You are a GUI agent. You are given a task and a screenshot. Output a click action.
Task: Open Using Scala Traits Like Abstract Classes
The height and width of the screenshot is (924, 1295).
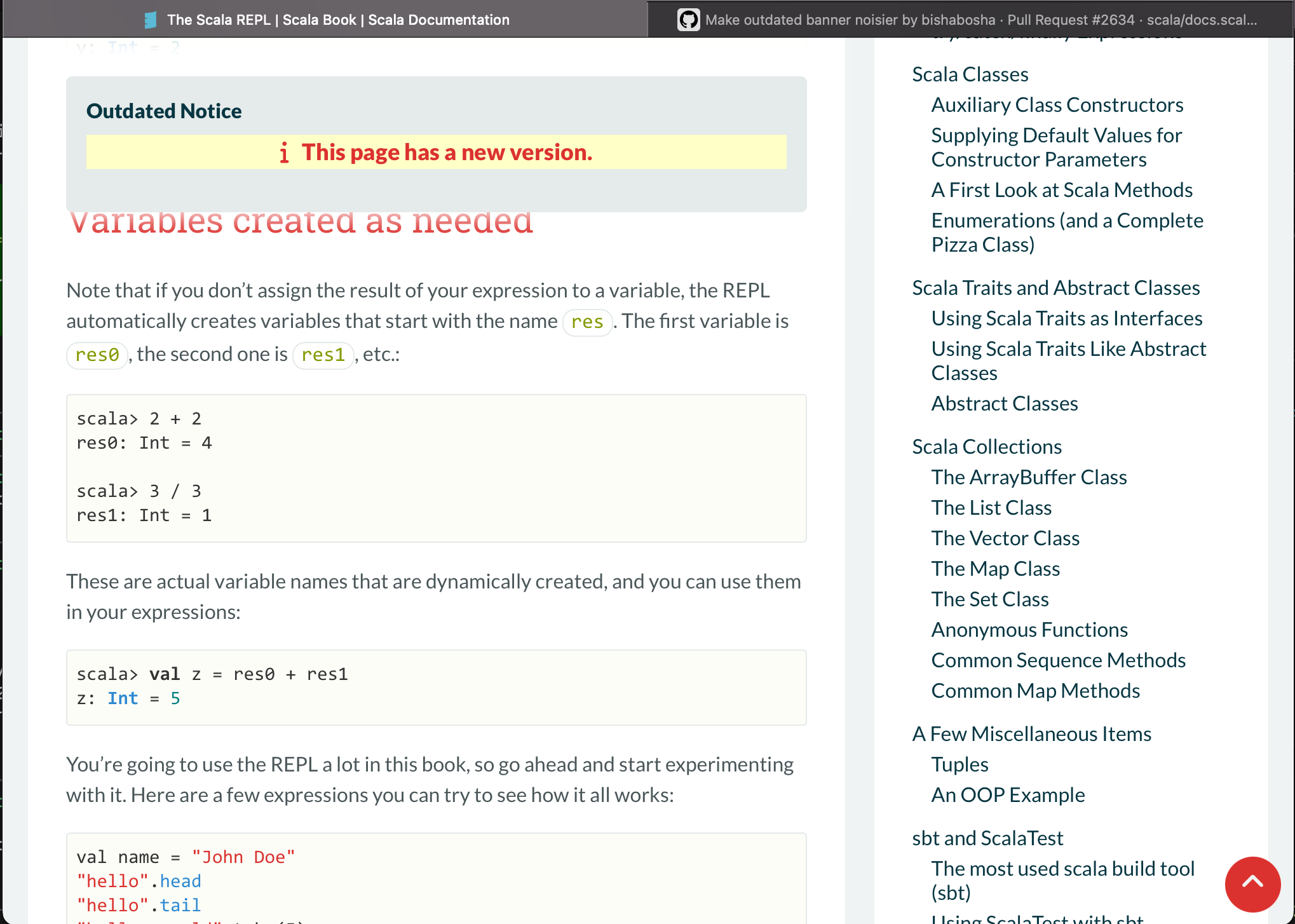pos(1068,361)
